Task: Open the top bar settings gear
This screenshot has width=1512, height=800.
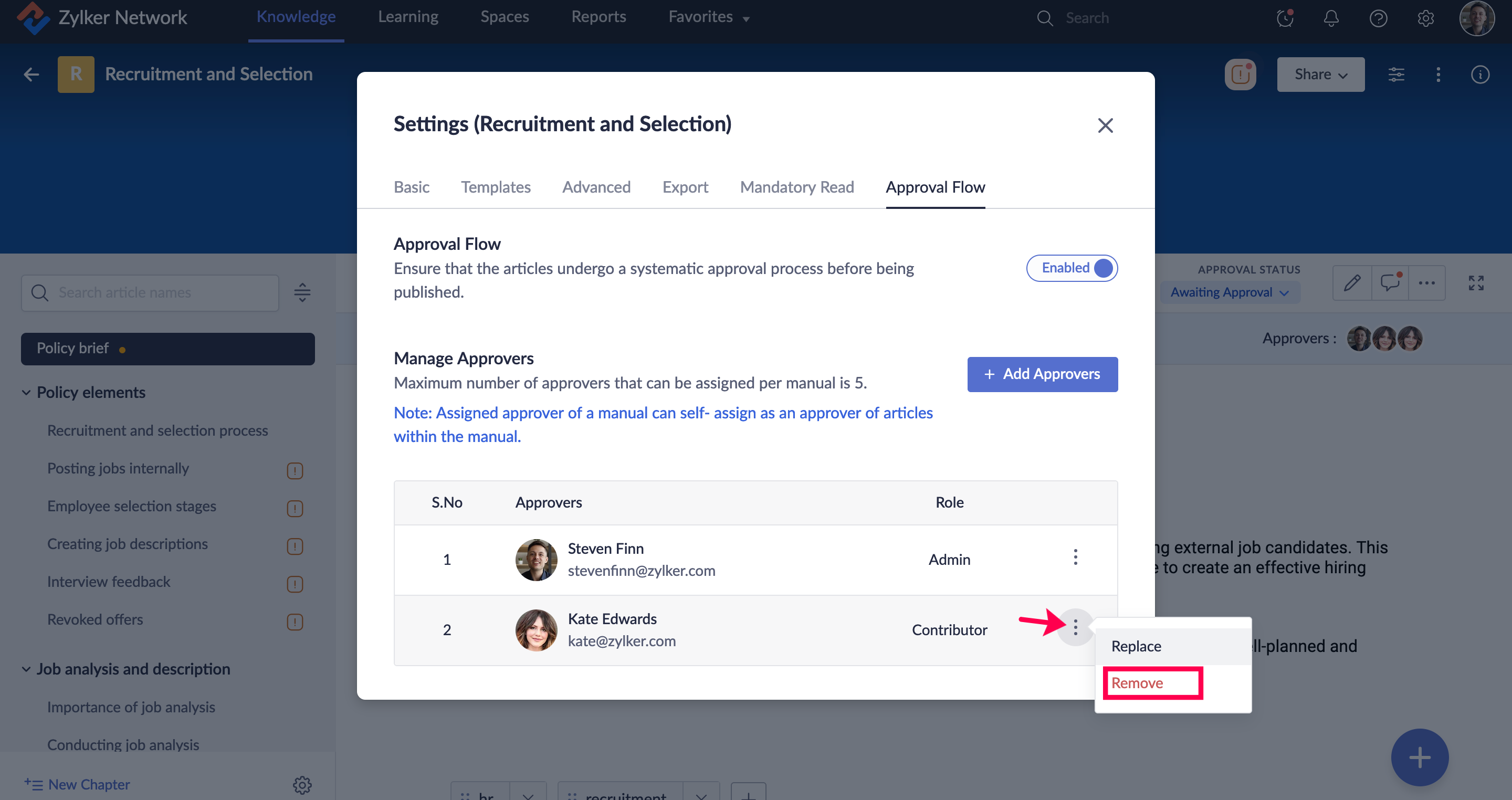Action: coord(1425,18)
